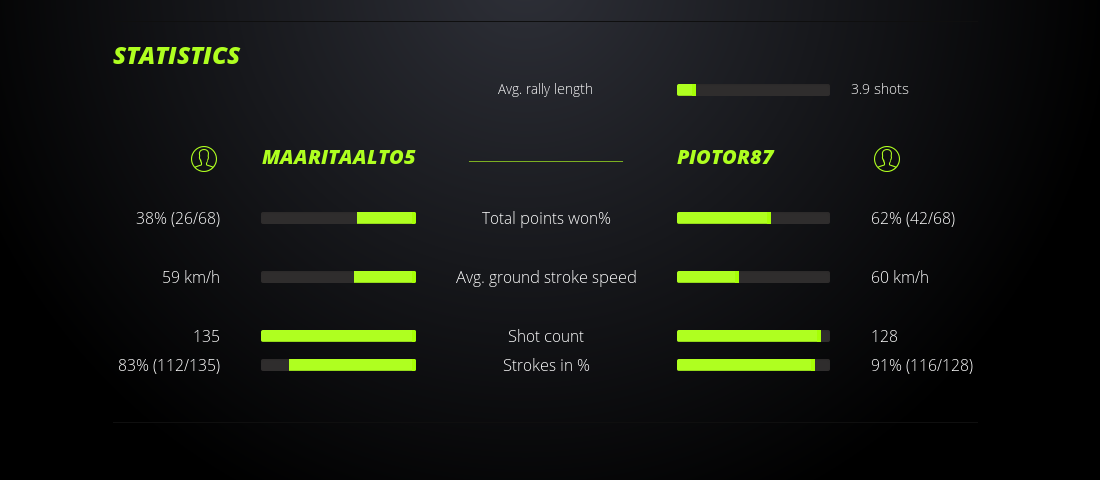Click the 62% (42/68) value
The width and height of the screenshot is (1100, 480).
coord(913,218)
